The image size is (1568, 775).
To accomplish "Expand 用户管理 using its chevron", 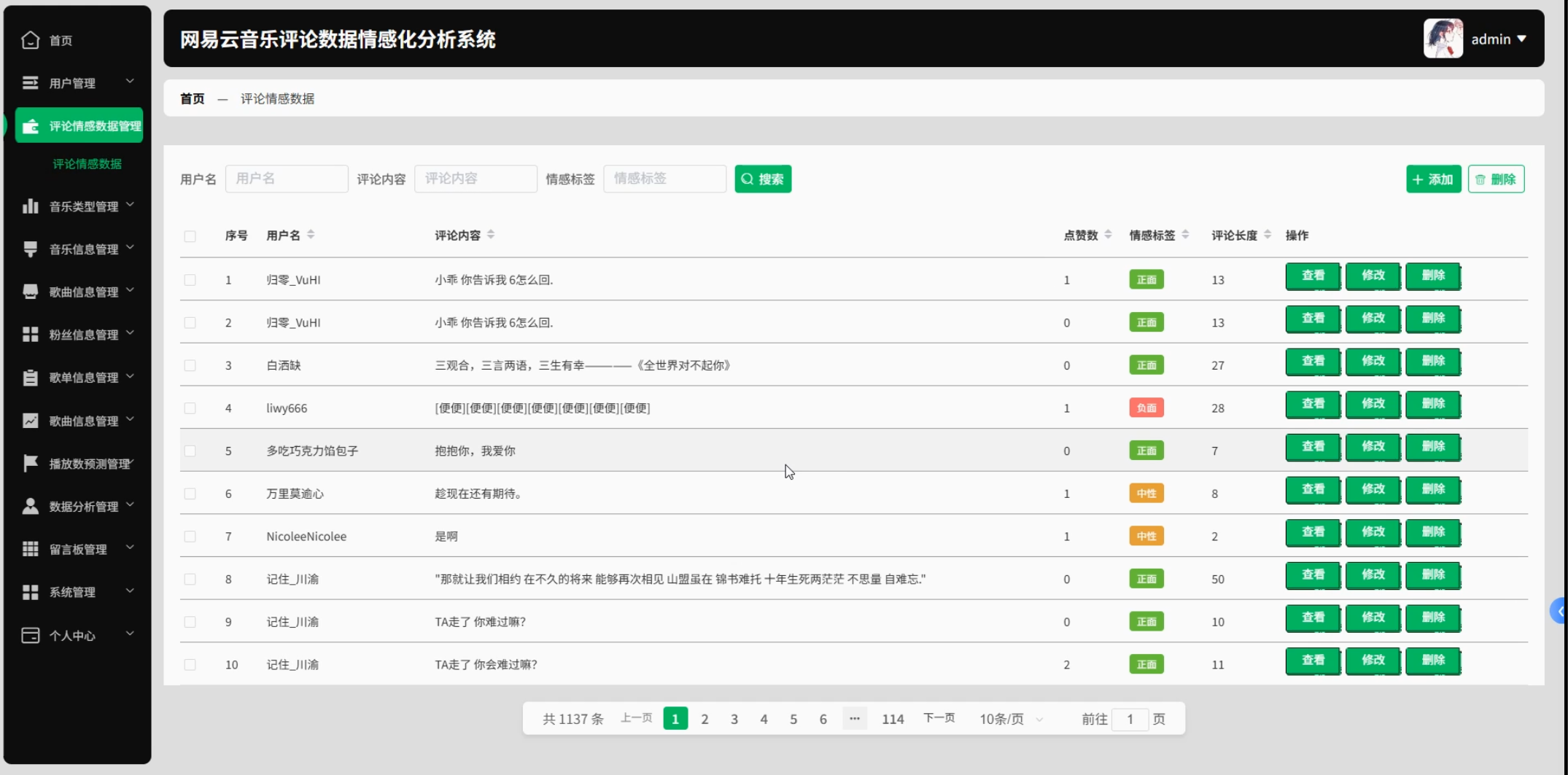I will 130,82.
